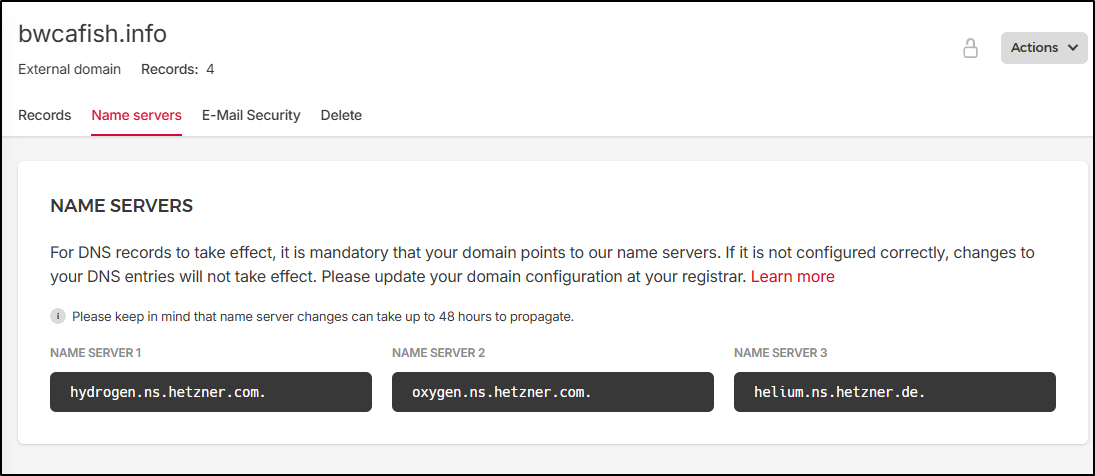Click the chevron arrow on Actions
Viewport: 1095px width, 476px height.
1072,48
